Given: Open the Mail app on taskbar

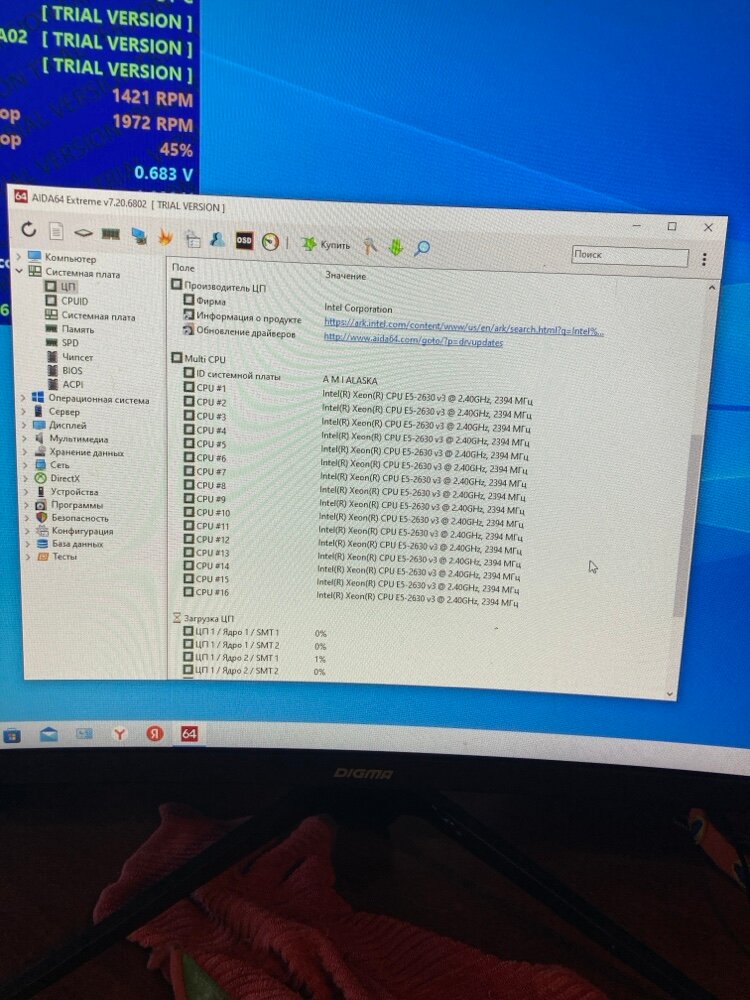Looking at the screenshot, I should tap(48, 735).
